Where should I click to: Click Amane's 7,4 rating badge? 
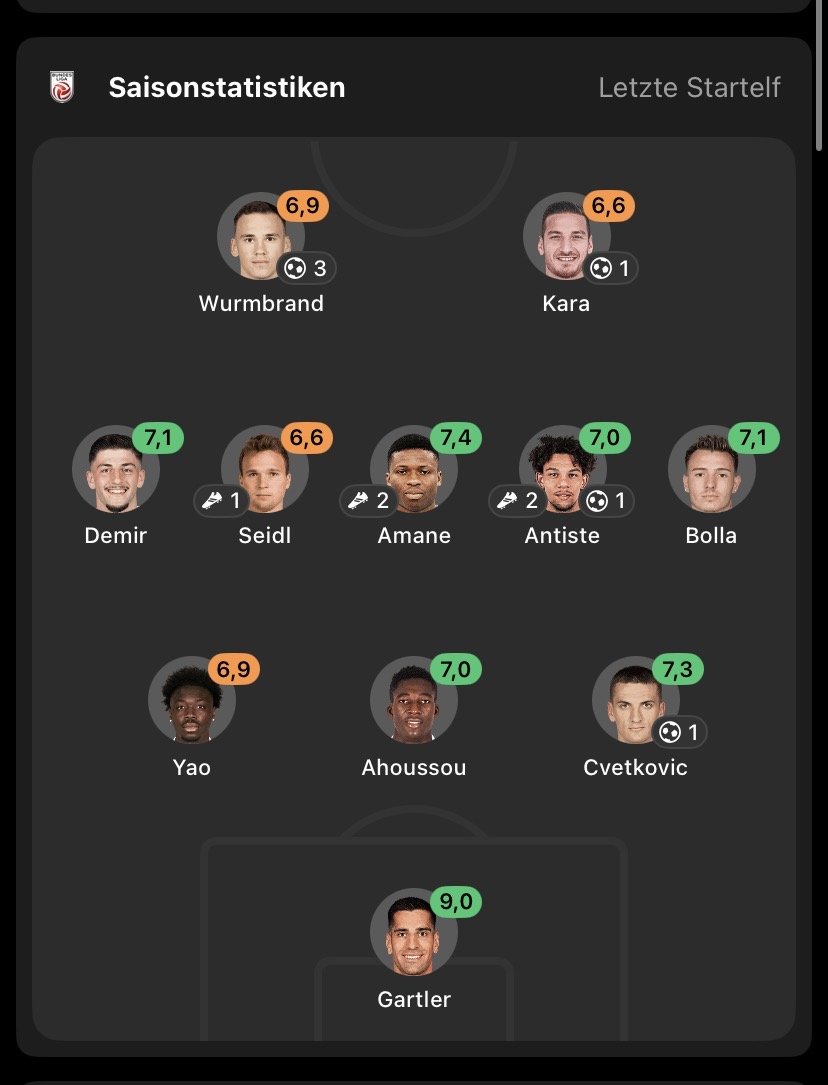click(456, 438)
